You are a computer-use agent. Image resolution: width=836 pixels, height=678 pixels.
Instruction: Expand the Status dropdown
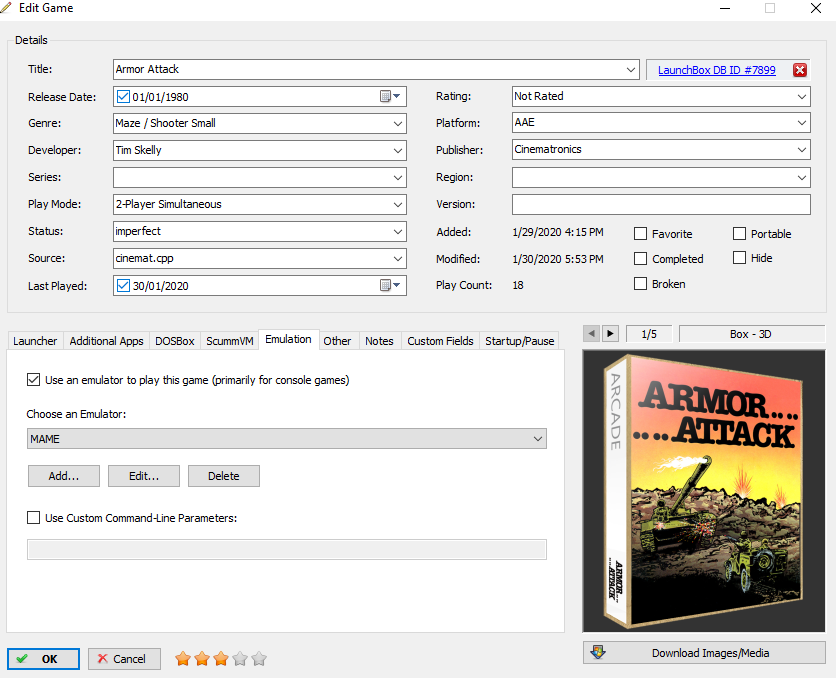click(398, 231)
